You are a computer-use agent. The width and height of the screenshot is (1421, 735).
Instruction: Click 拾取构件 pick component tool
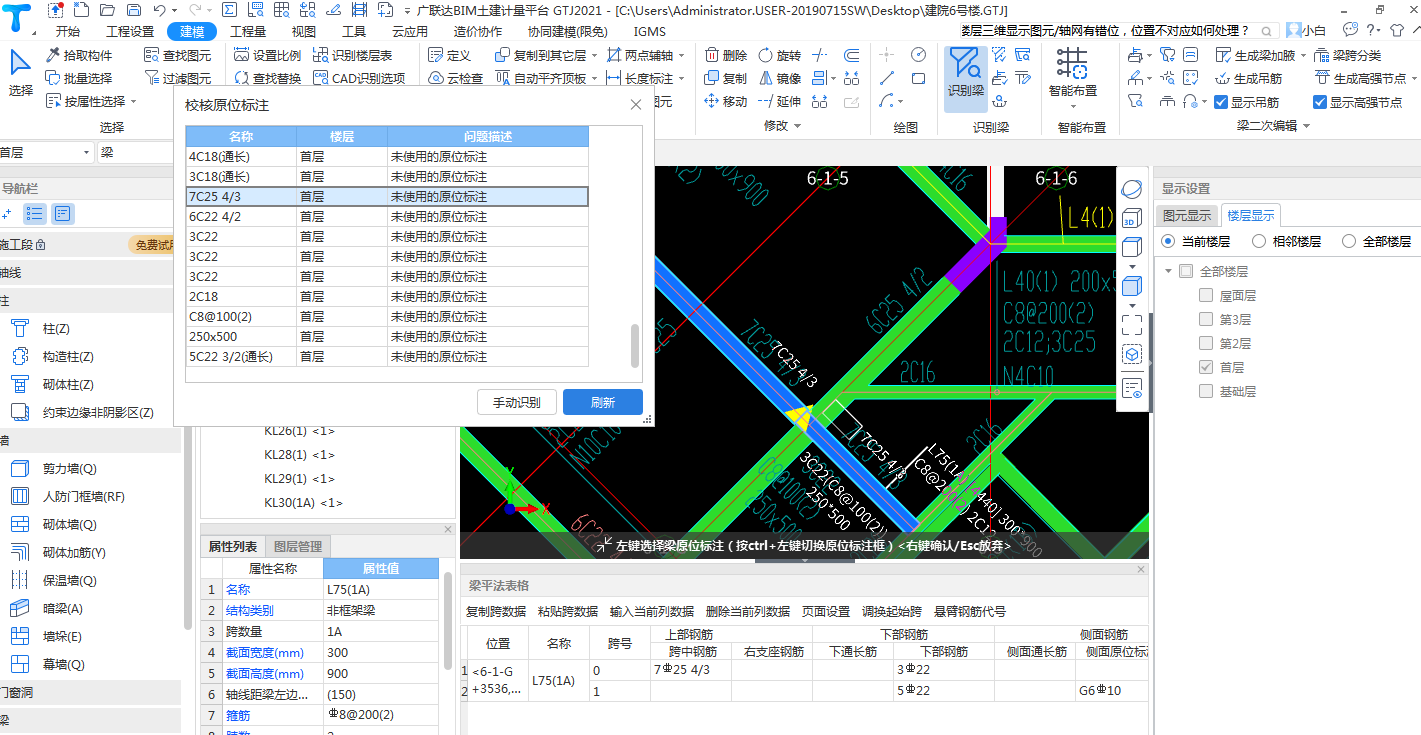point(79,55)
